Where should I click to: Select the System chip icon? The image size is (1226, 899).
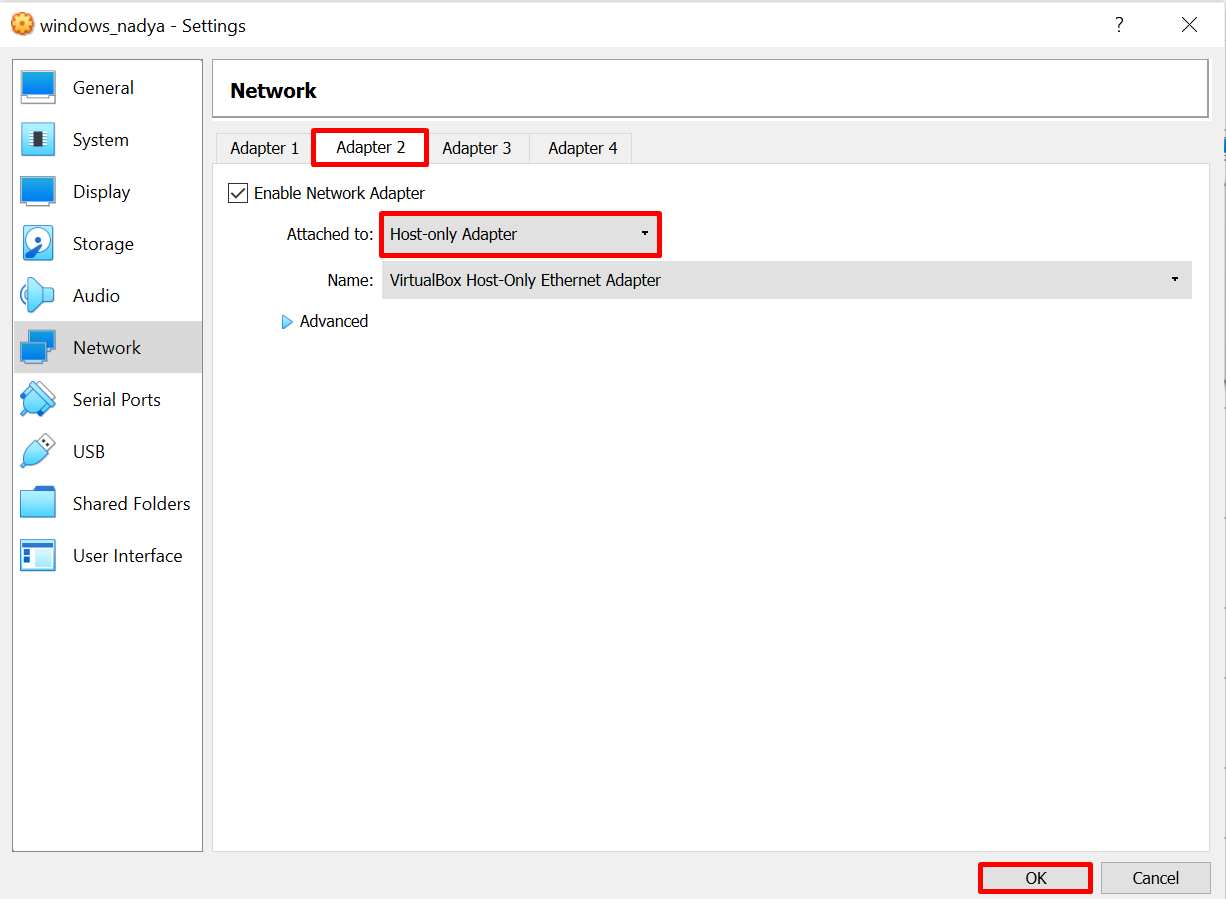(x=38, y=140)
